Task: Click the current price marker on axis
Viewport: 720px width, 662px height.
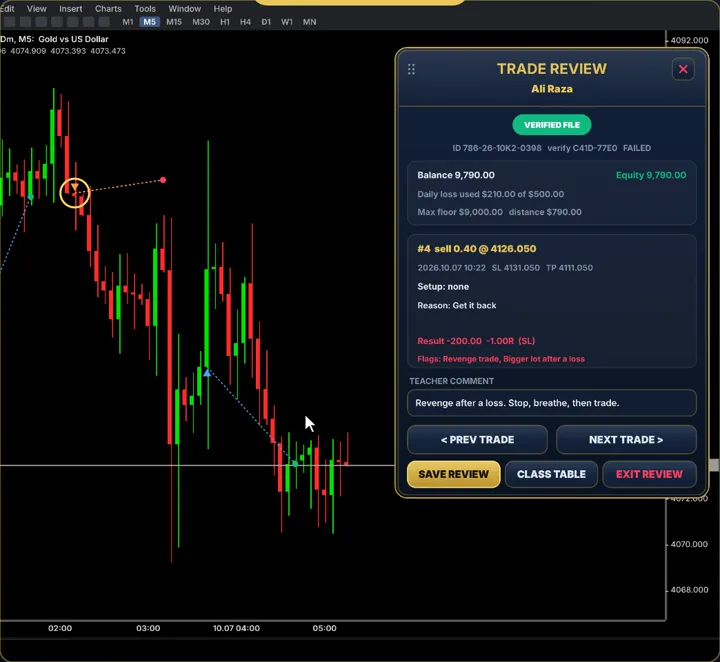Action: pos(714,465)
